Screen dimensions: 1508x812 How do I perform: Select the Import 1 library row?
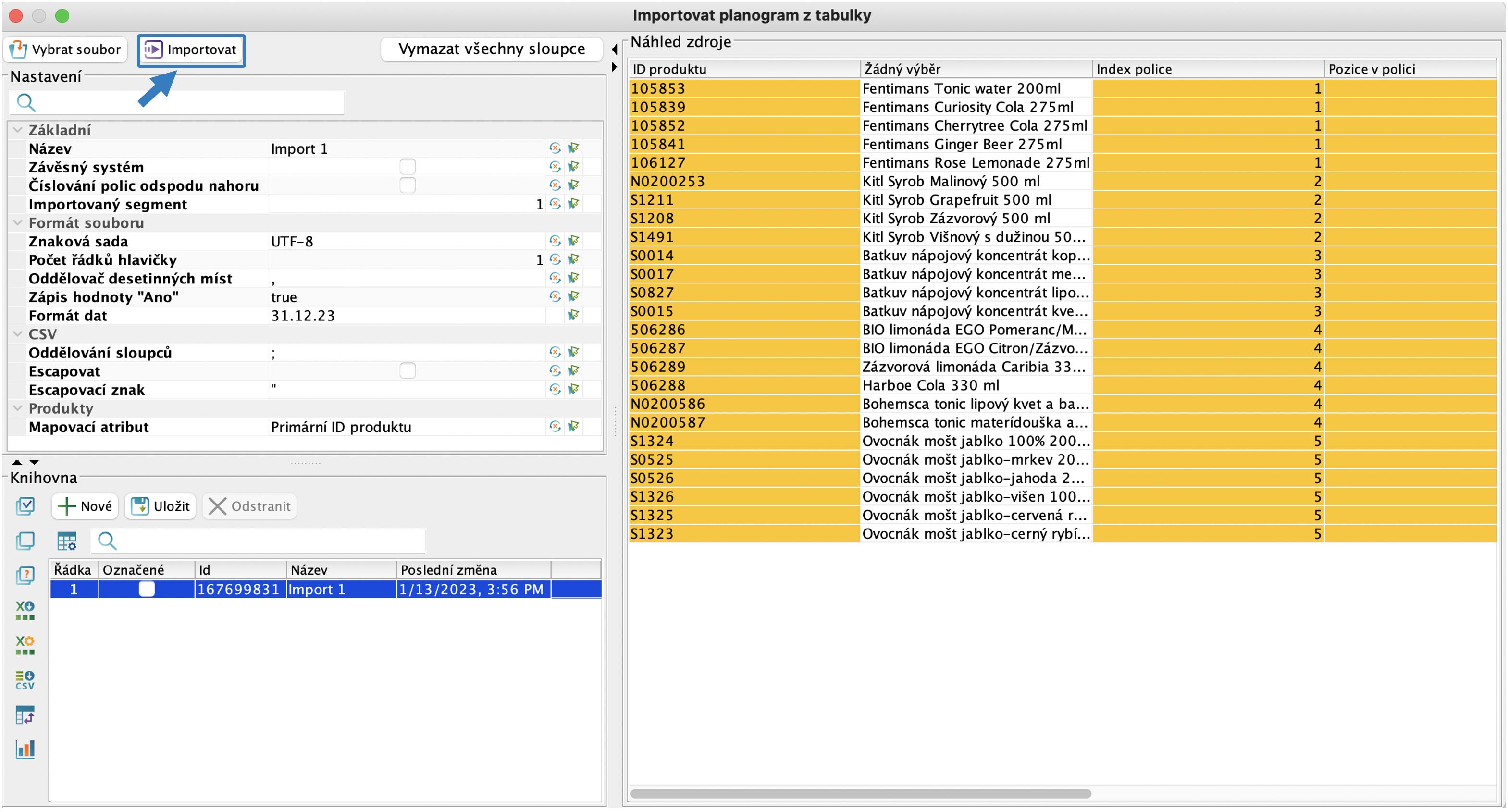(325, 589)
